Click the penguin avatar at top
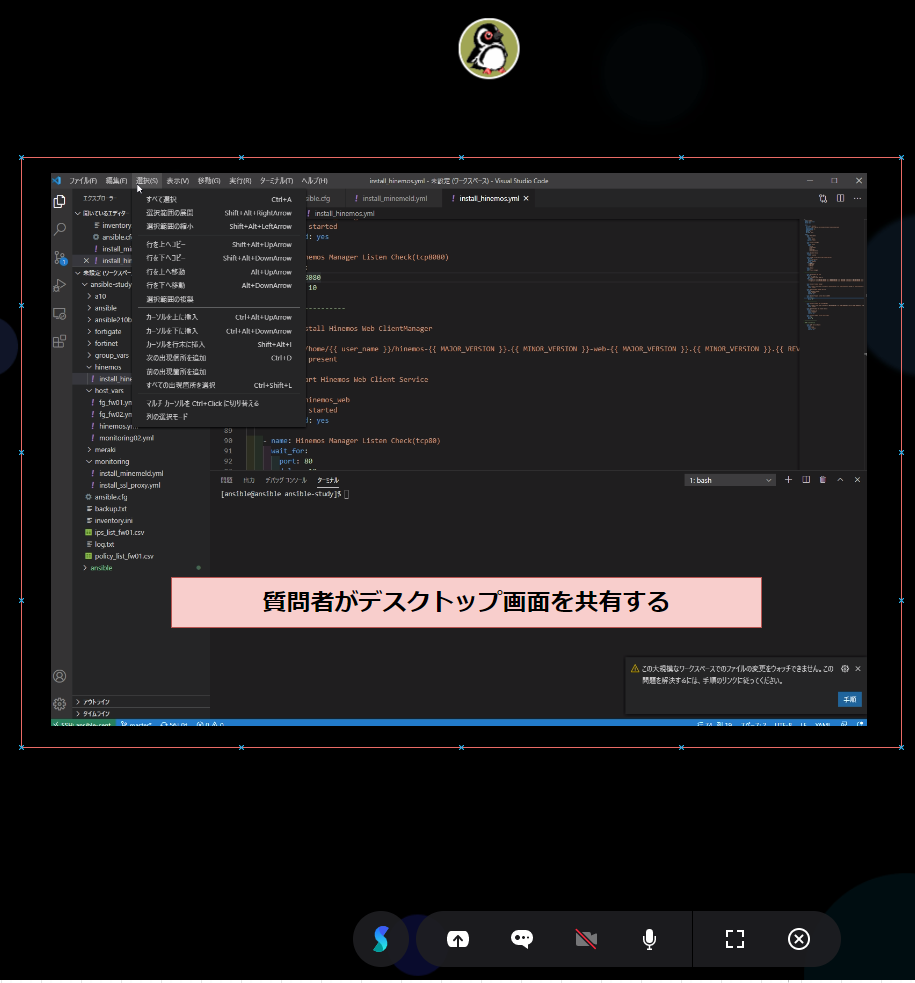This screenshot has width=915, height=983. 489,48
